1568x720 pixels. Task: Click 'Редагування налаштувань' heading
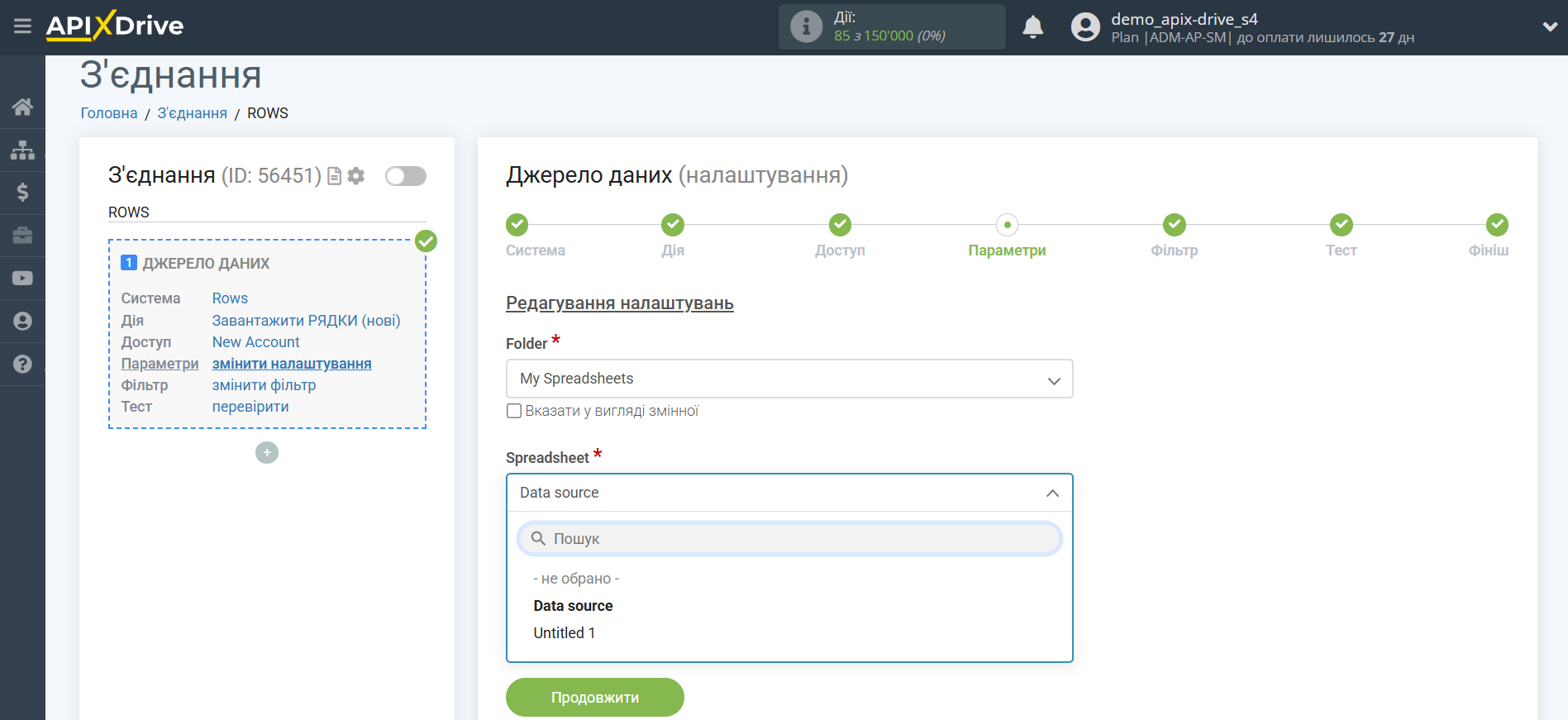click(620, 303)
